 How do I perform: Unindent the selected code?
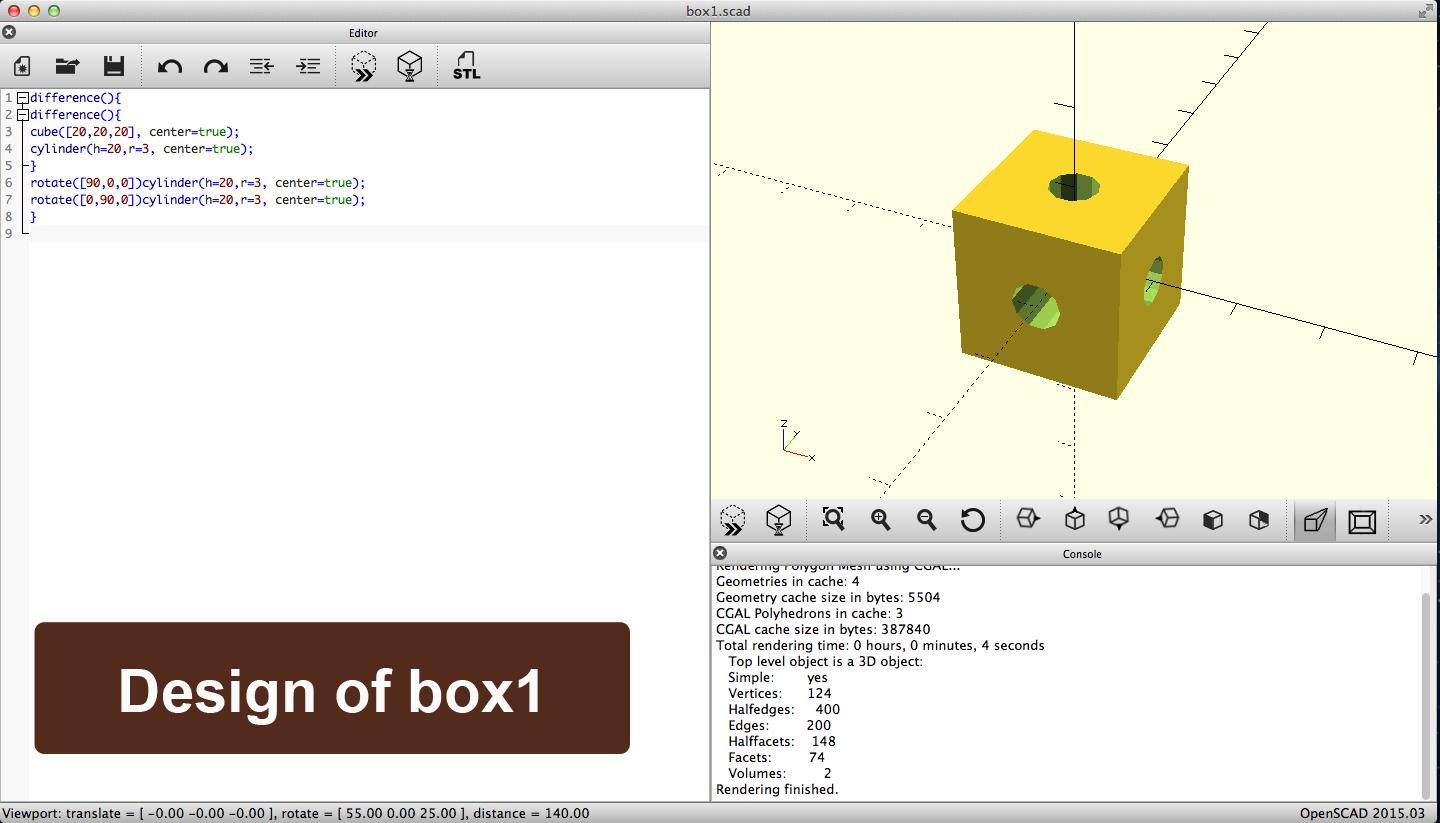262,67
